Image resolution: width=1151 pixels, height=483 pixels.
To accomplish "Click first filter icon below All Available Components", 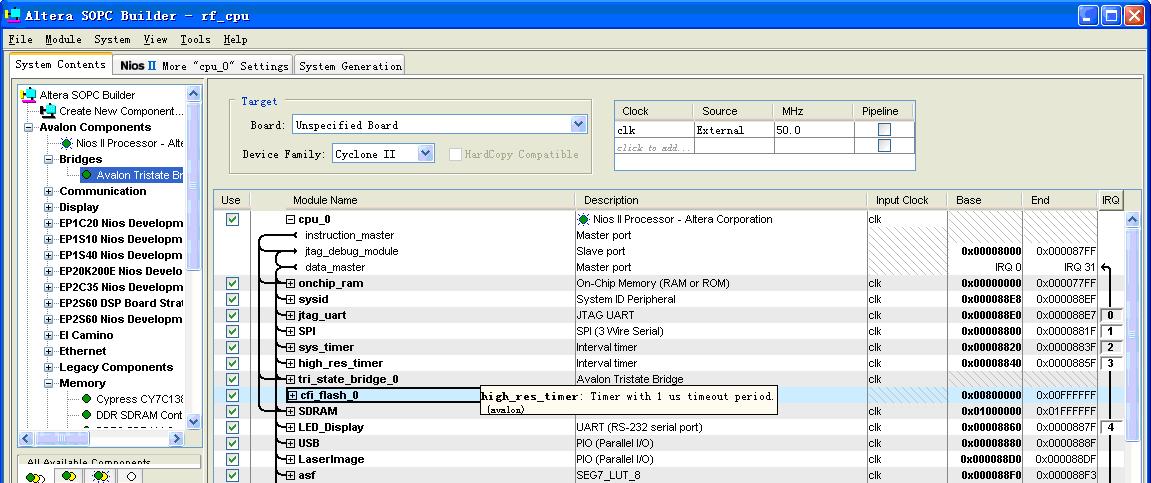I will tap(35, 477).
